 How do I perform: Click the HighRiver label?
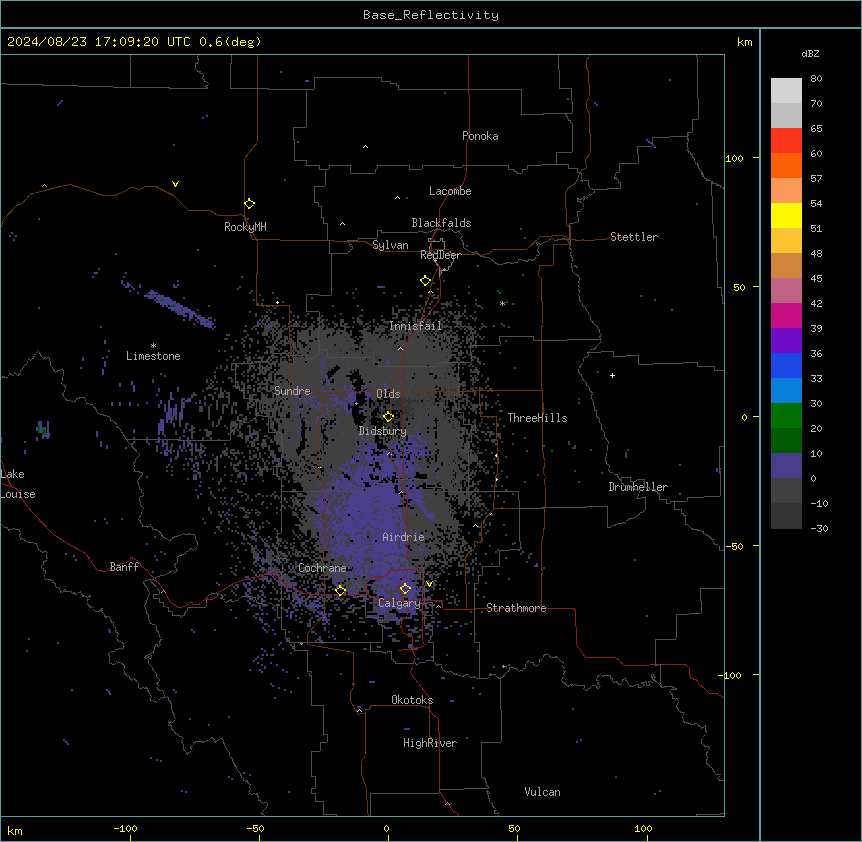point(429,743)
